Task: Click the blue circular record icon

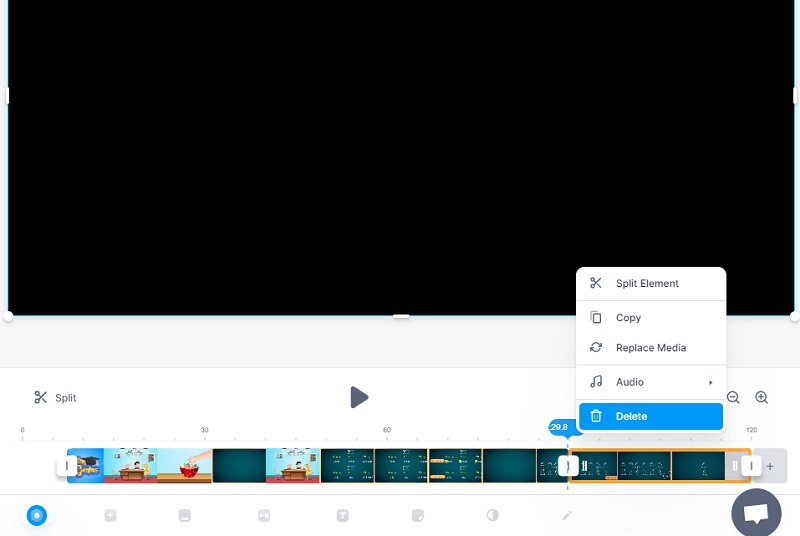Action: click(37, 515)
